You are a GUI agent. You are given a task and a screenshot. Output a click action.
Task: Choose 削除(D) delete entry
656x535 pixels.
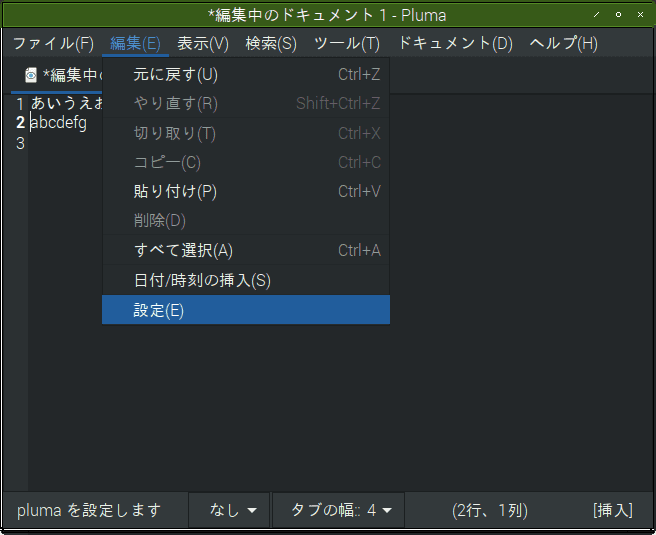[x=246, y=220]
